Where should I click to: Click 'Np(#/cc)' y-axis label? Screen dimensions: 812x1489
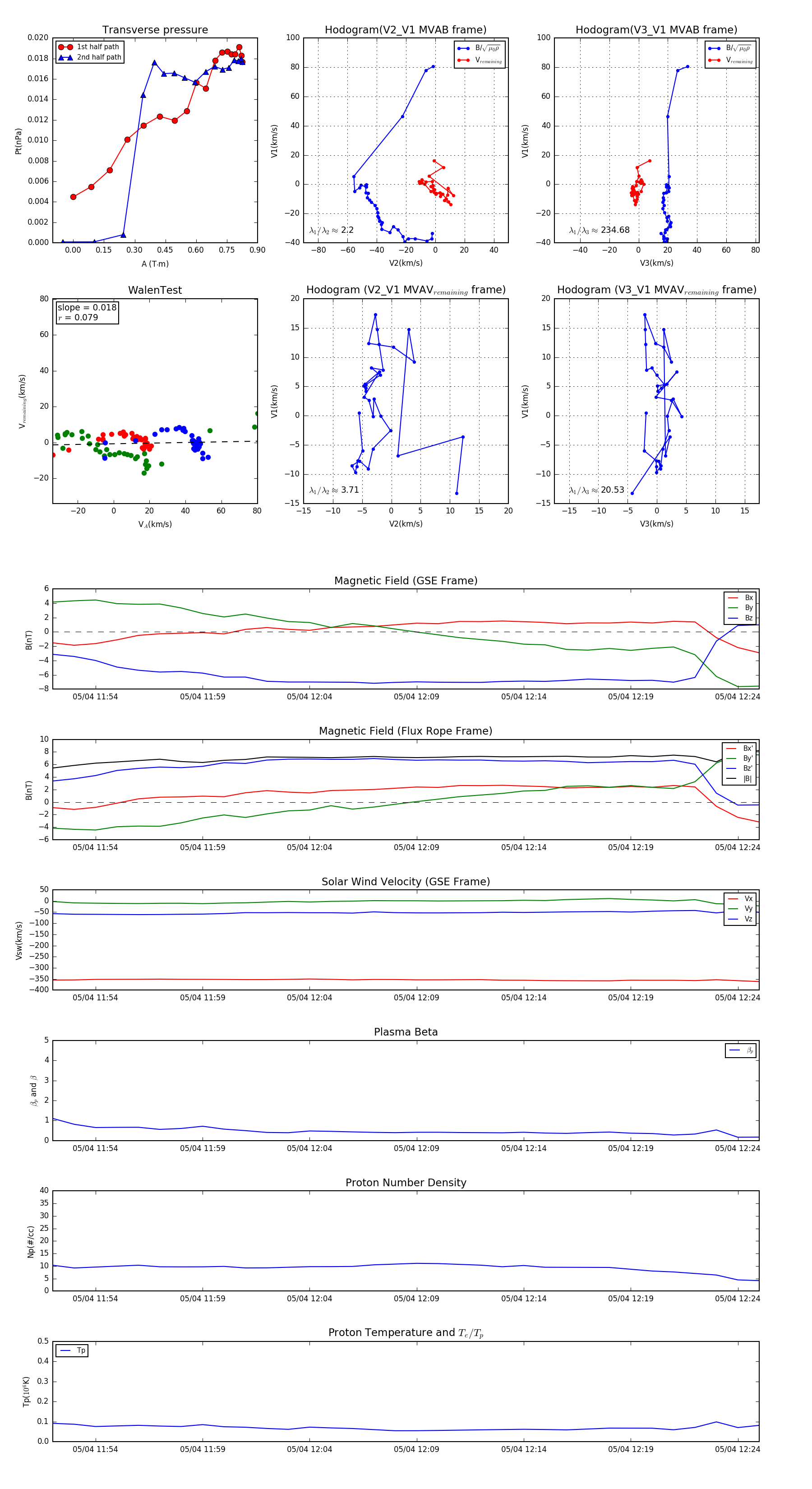tap(31, 1241)
